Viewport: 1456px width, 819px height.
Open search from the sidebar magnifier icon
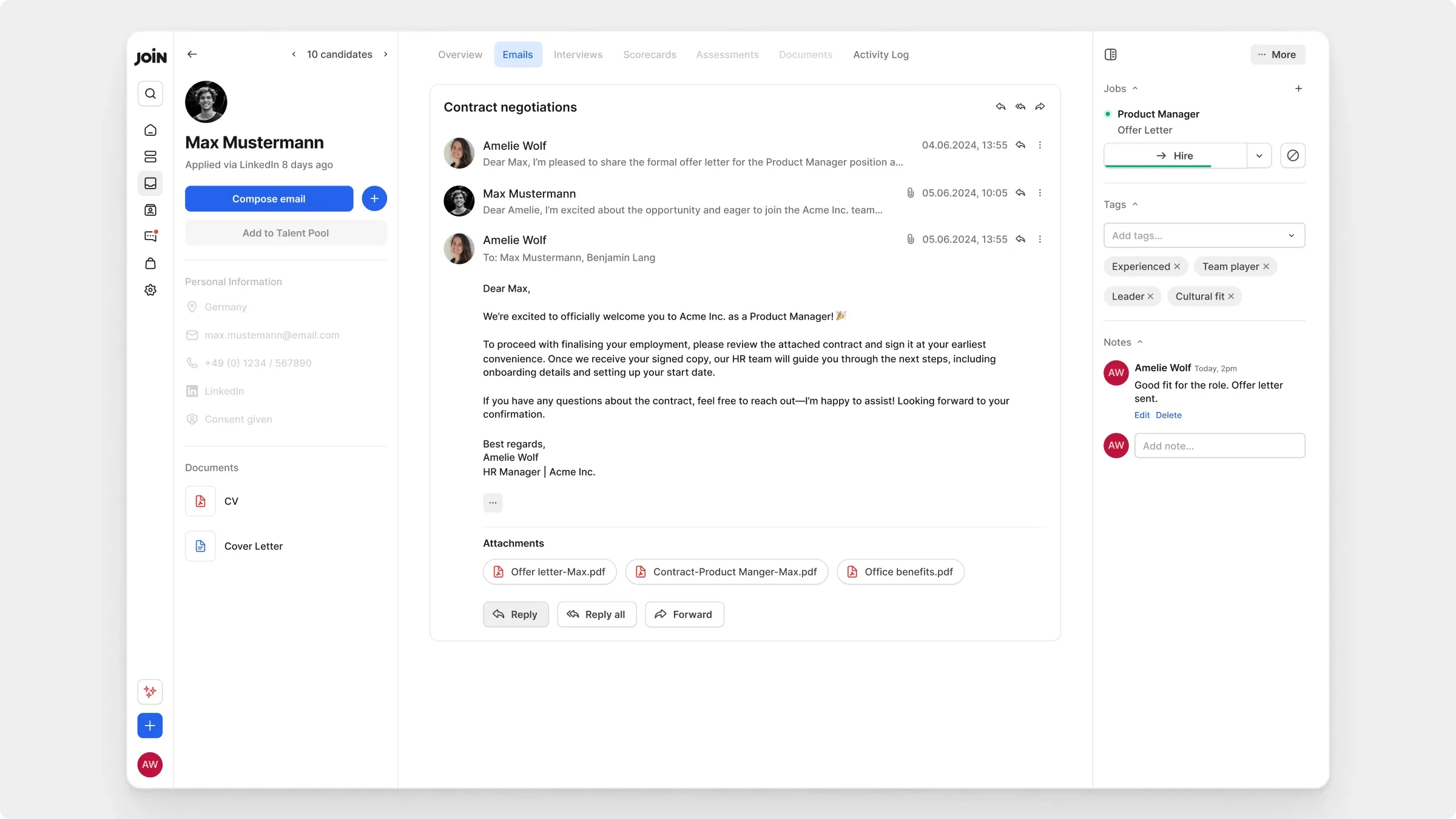[x=150, y=93]
